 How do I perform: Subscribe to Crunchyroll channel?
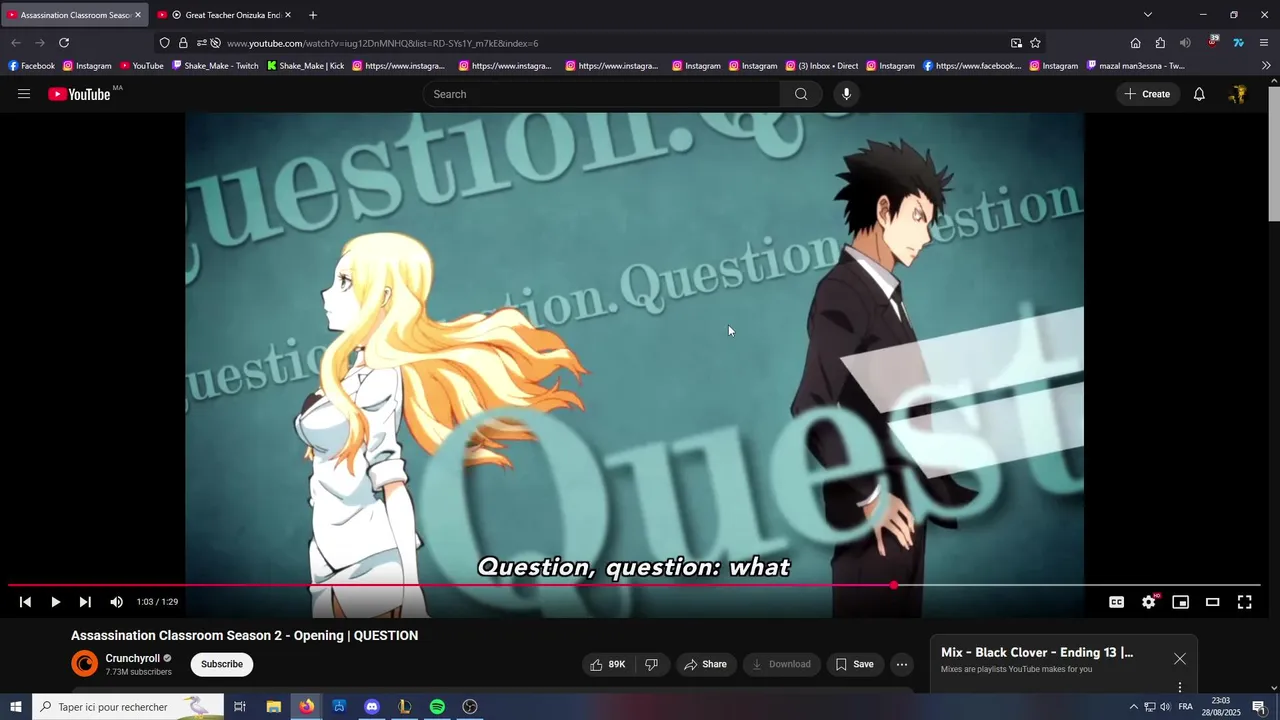(222, 664)
